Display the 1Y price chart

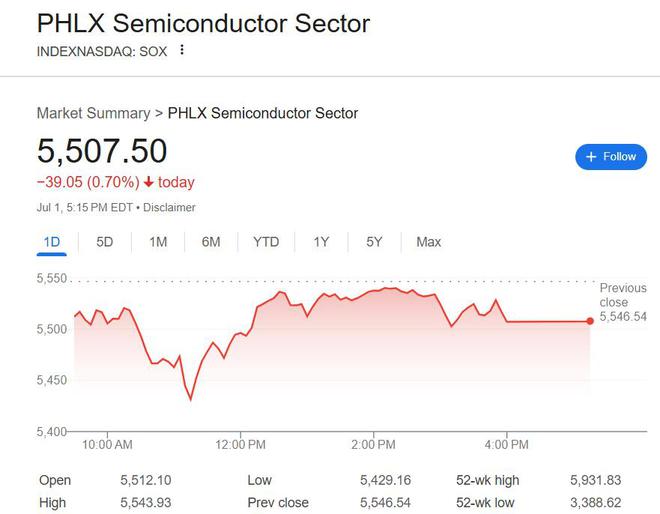click(x=321, y=242)
